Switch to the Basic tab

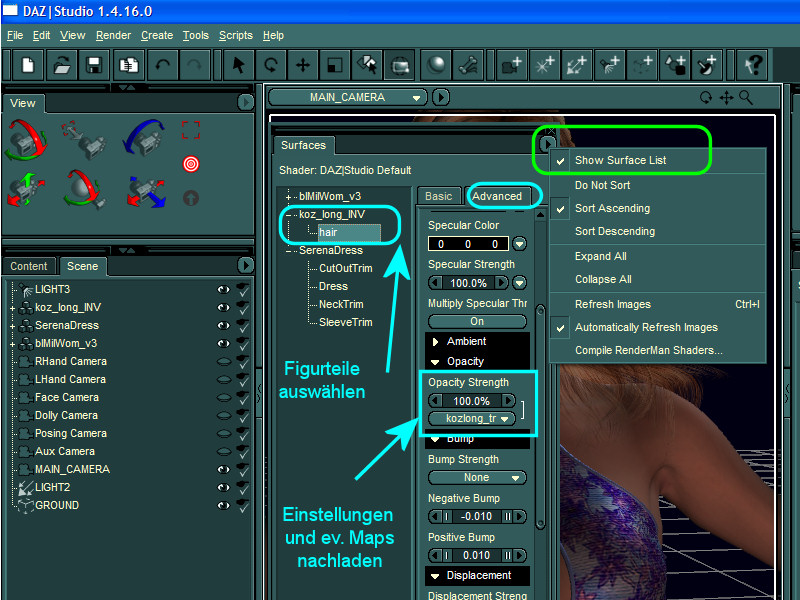pyautogui.click(x=439, y=196)
